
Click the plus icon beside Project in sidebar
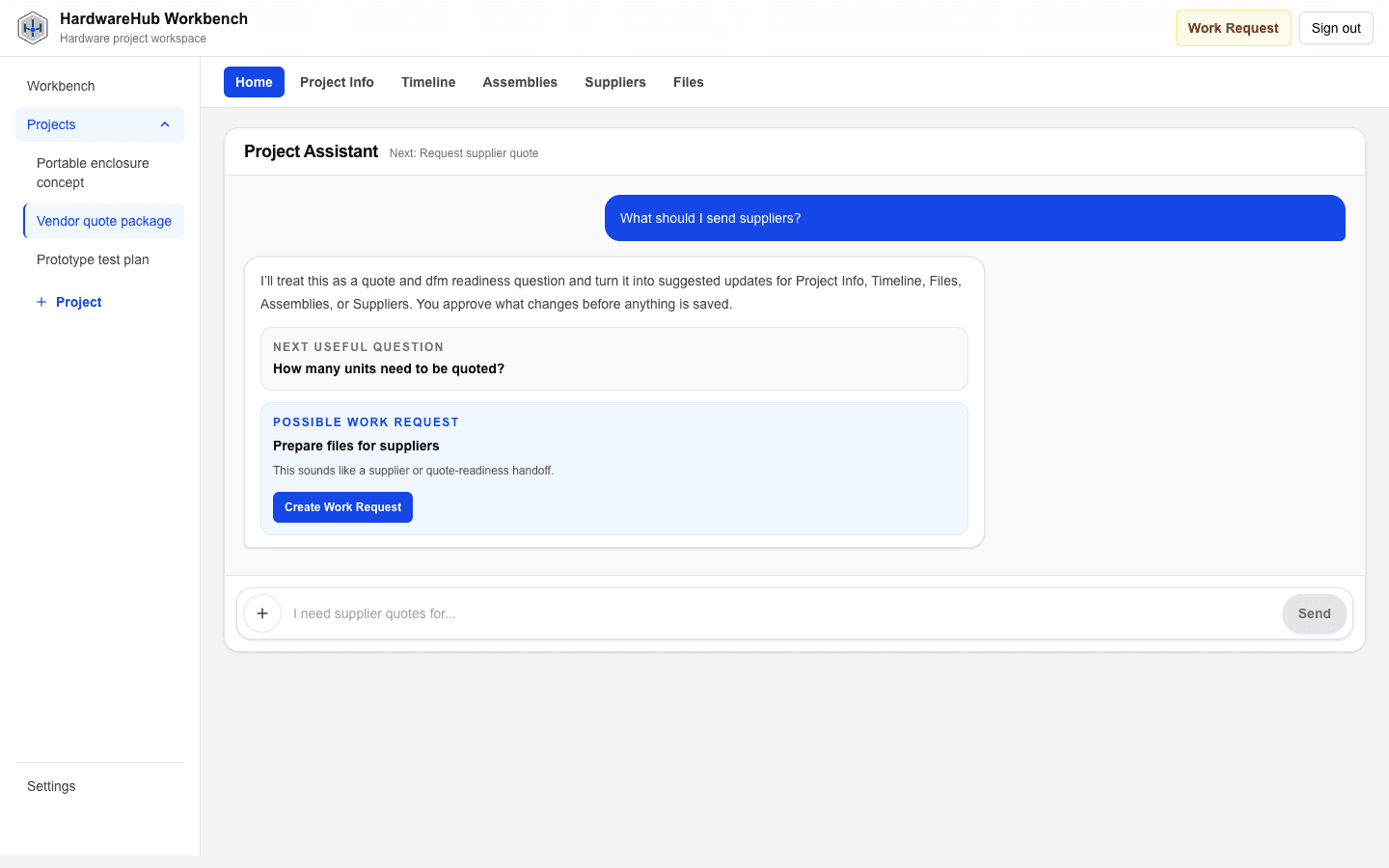tap(41, 302)
